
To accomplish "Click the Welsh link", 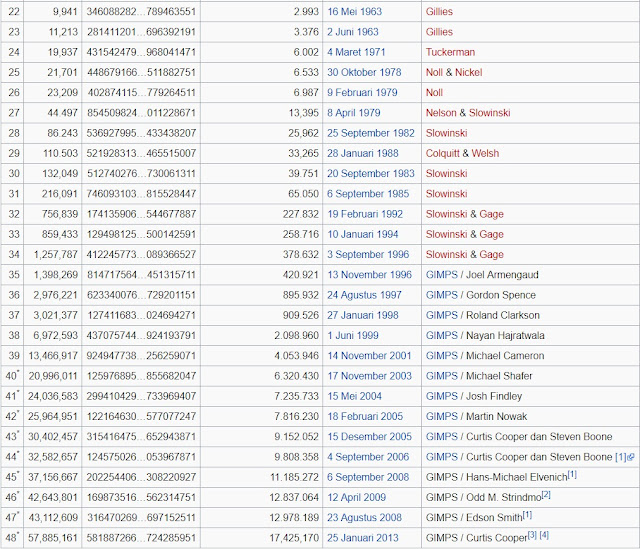I will (485, 153).
